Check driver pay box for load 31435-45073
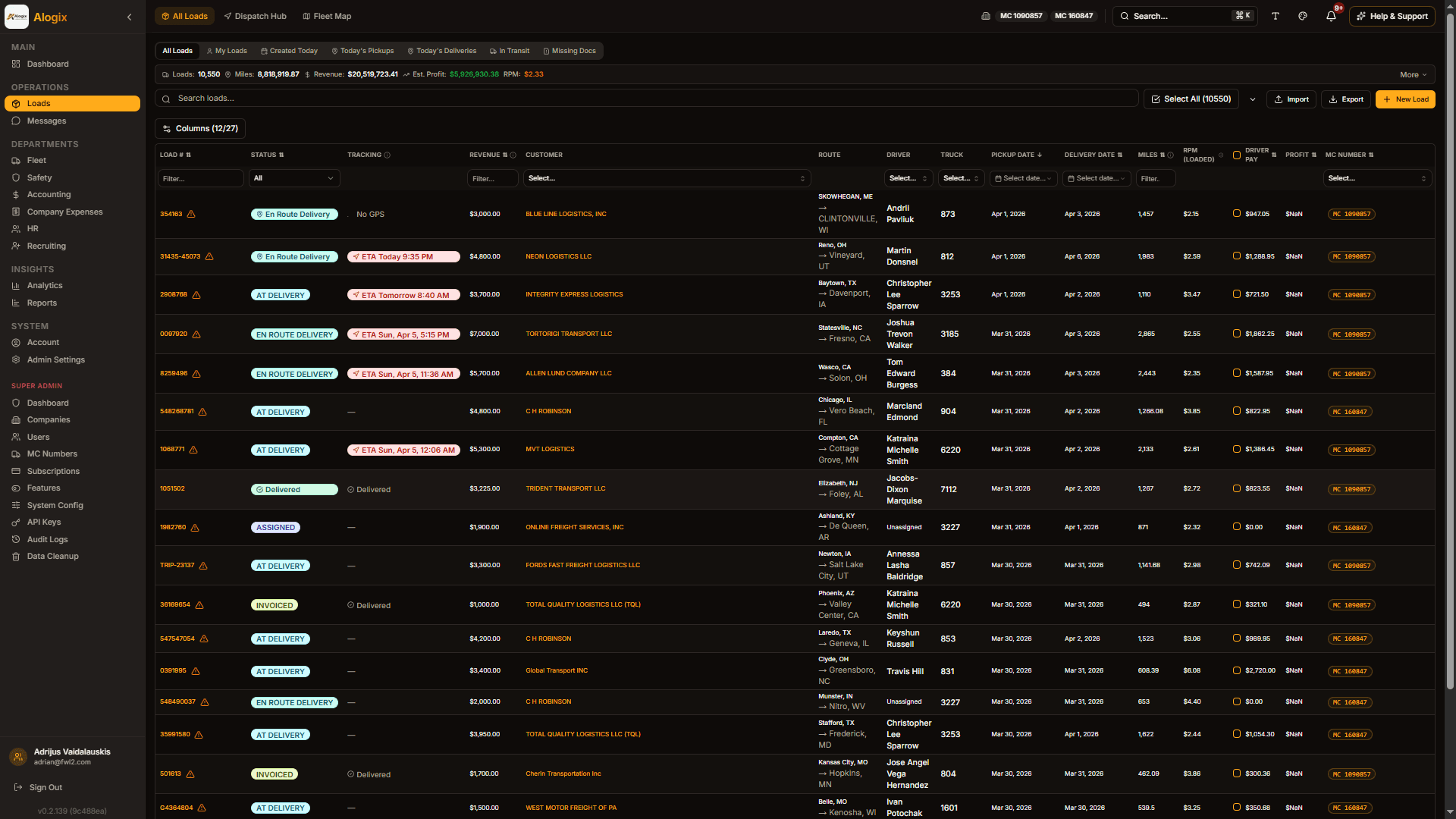This screenshot has height=819, width=1456. tap(1237, 256)
